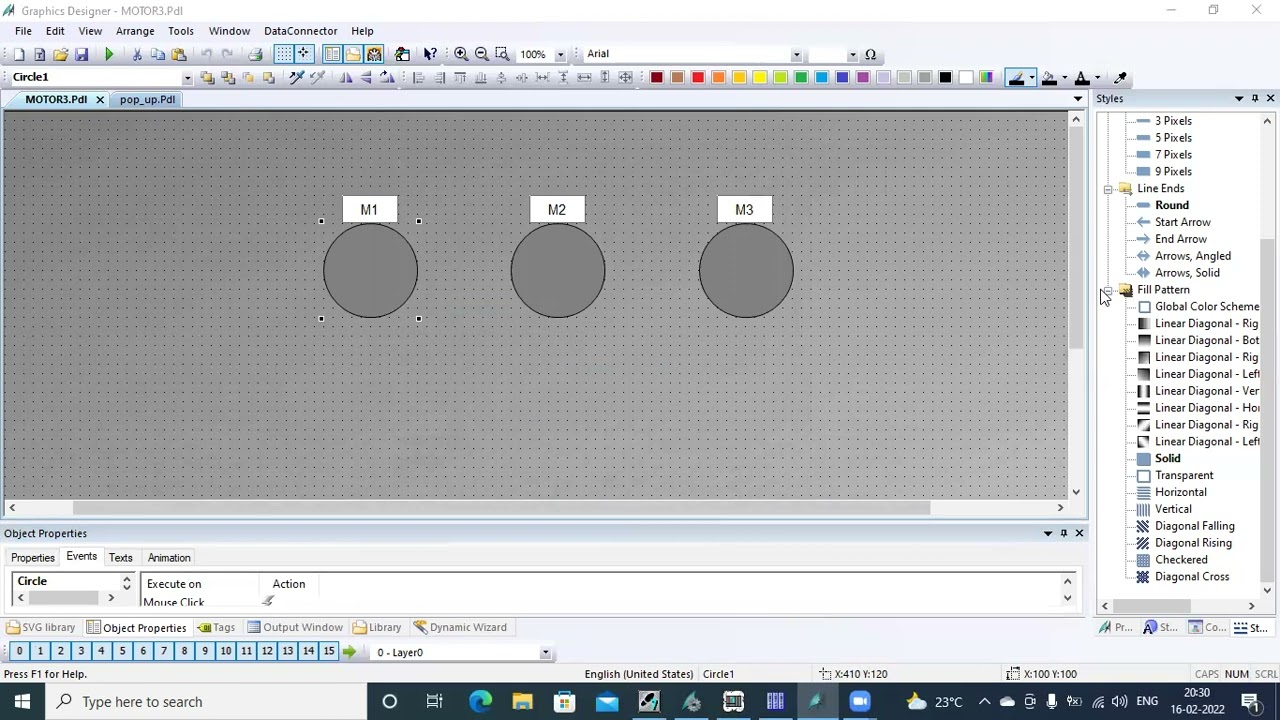The image size is (1280, 720).
Task: Click the align left icon
Action: pos(418,77)
